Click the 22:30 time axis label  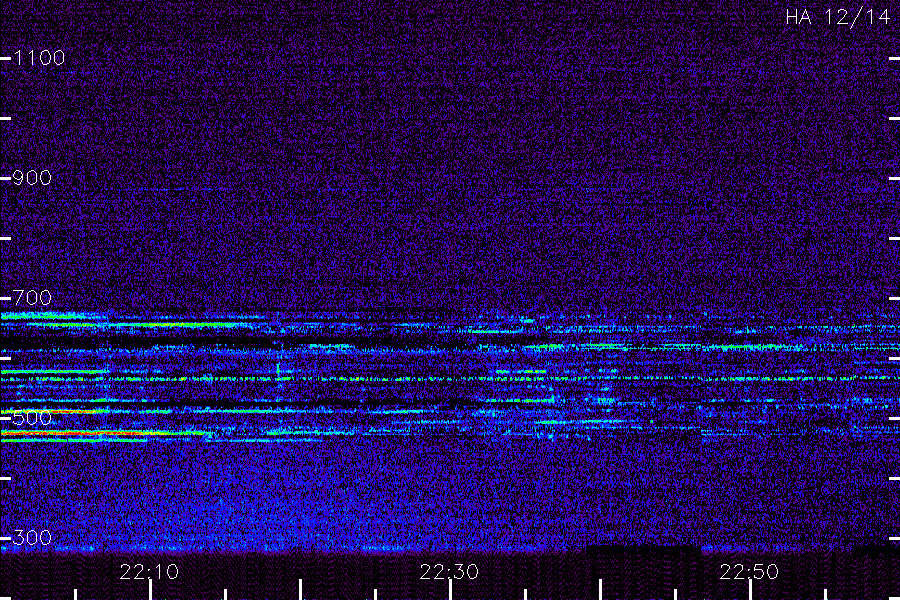click(449, 572)
